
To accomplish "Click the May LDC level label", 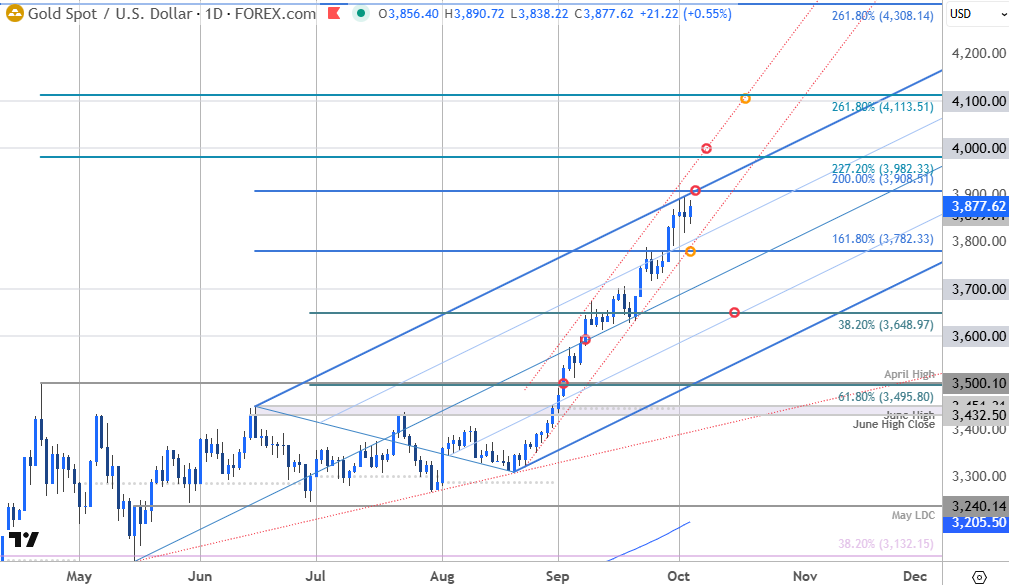I will pos(912,515).
